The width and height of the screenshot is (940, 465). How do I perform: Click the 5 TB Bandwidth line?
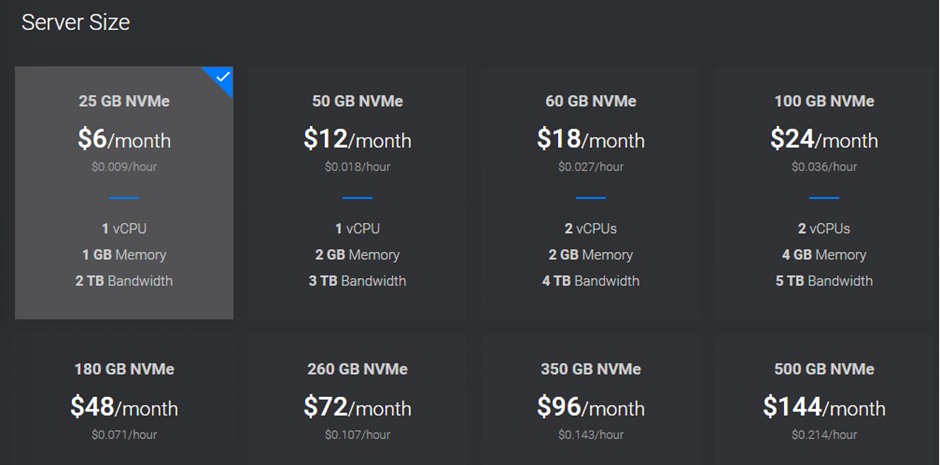tap(824, 280)
